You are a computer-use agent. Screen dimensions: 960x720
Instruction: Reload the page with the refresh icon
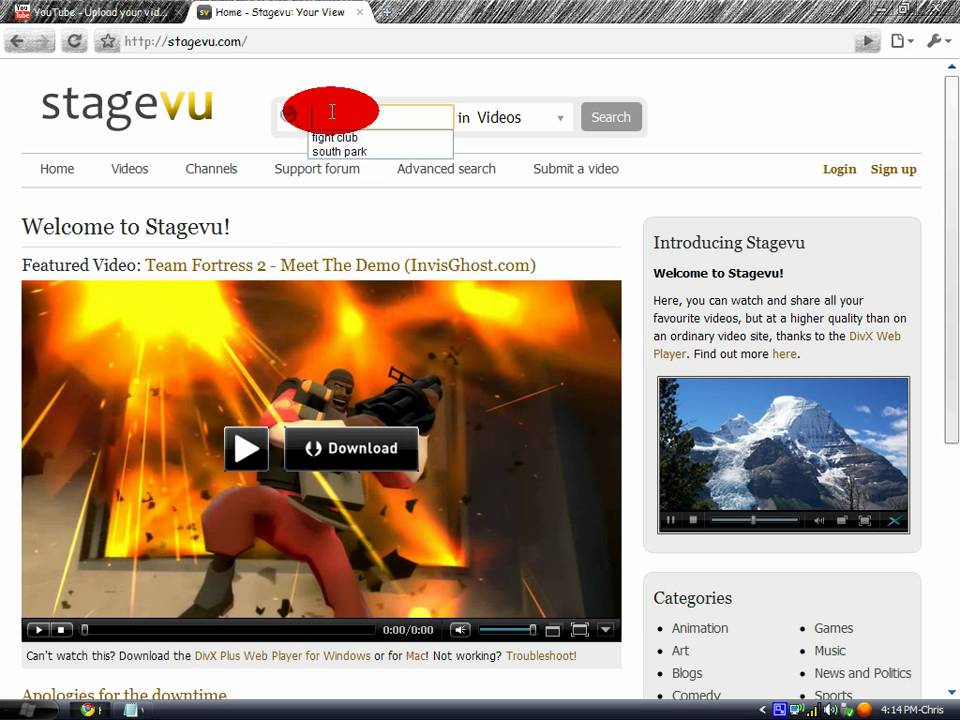75,41
